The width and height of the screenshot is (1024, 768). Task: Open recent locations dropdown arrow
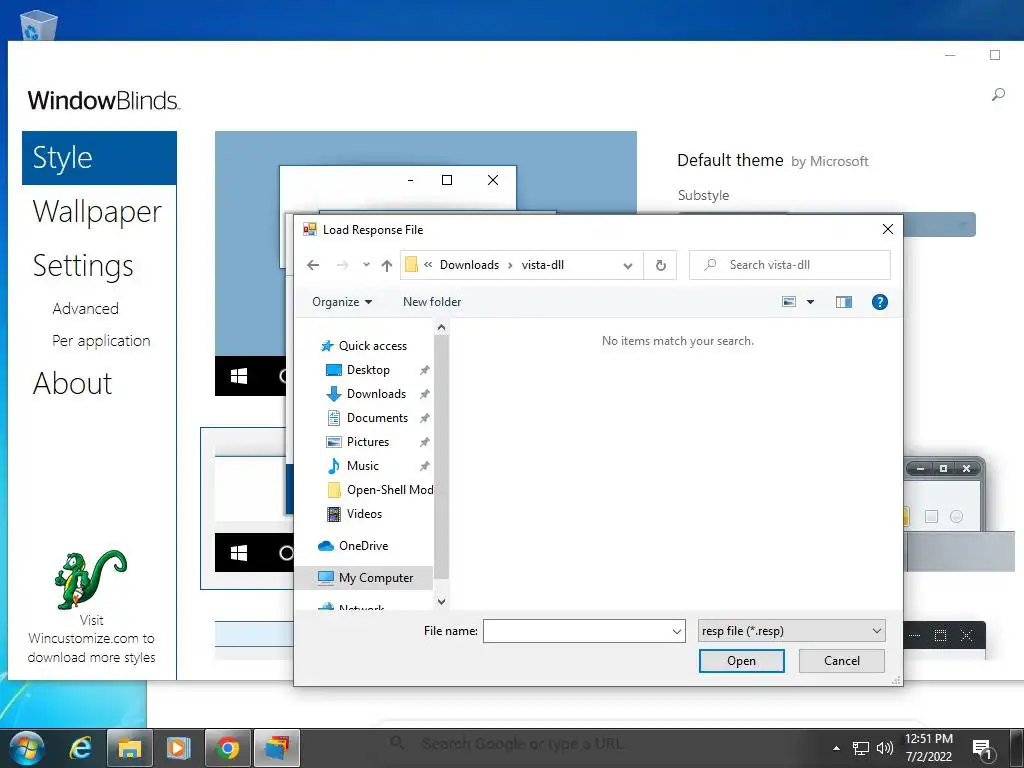366,265
